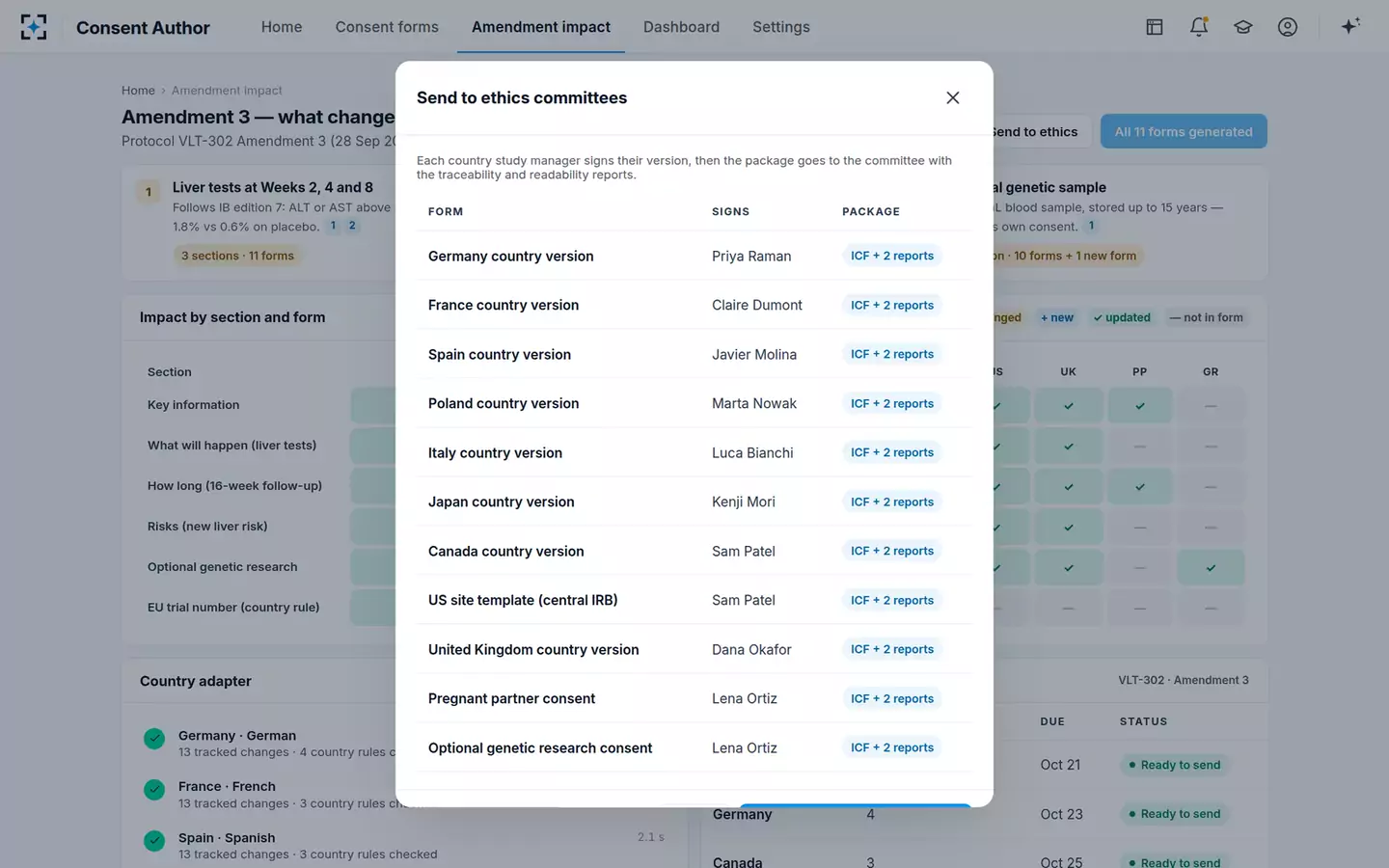Click signer Javier Molina
Screen dimensions: 1389x868
[x=754, y=354]
